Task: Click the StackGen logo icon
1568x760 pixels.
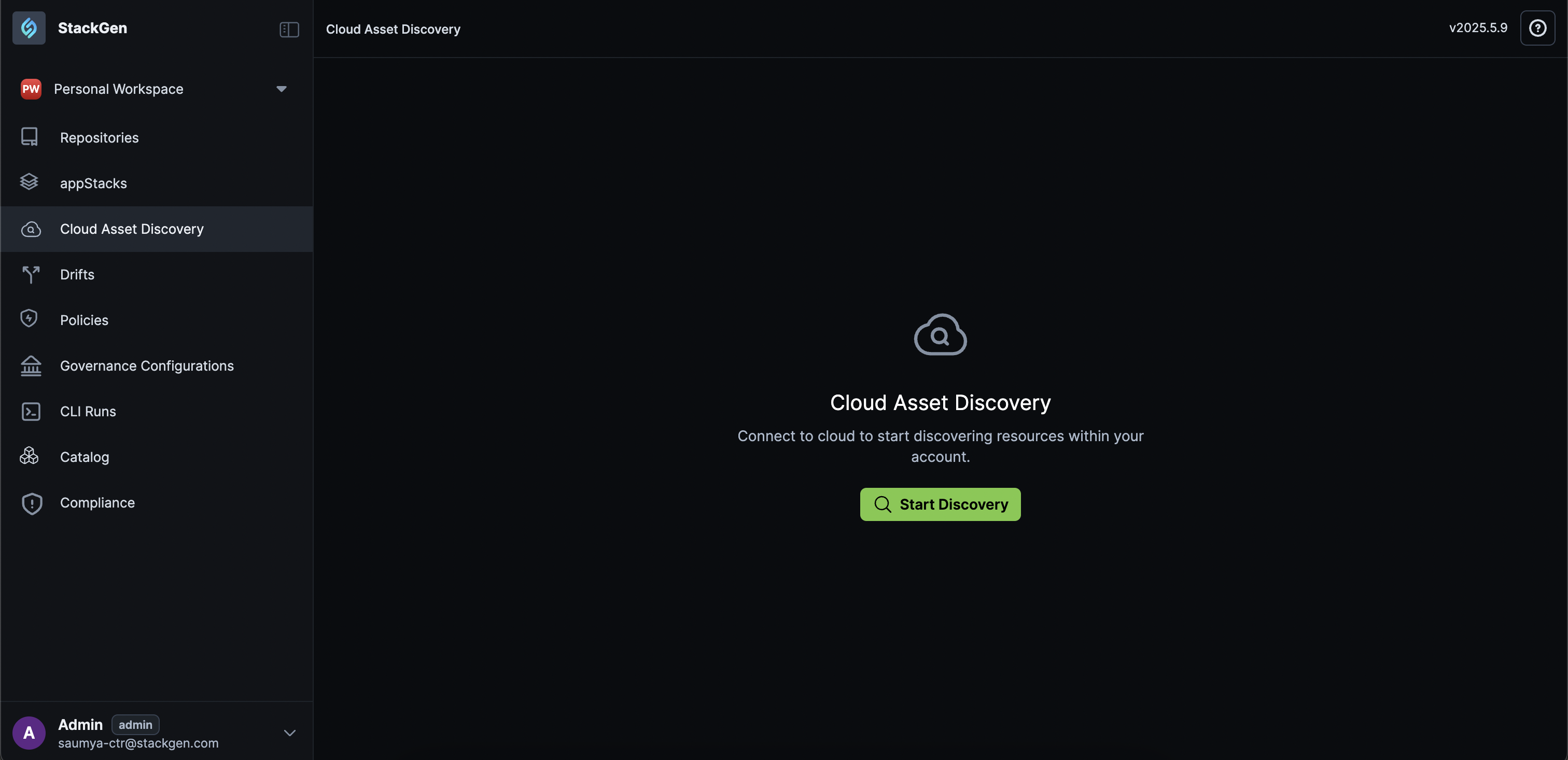Action: click(29, 28)
